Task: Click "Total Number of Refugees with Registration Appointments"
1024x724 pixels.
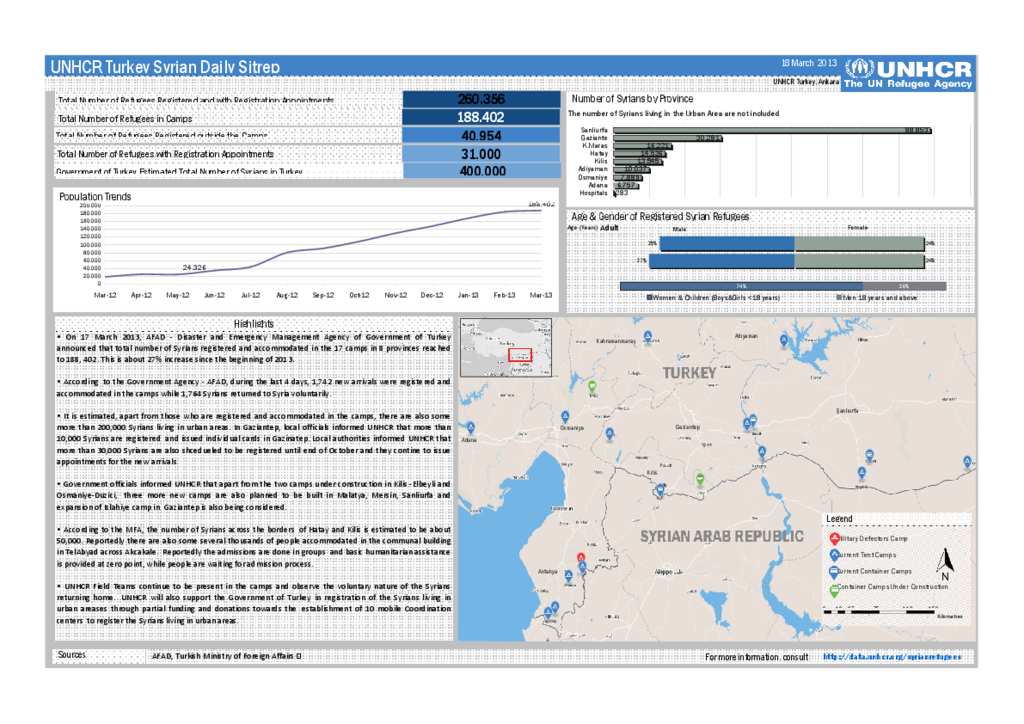Action: [165, 154]
